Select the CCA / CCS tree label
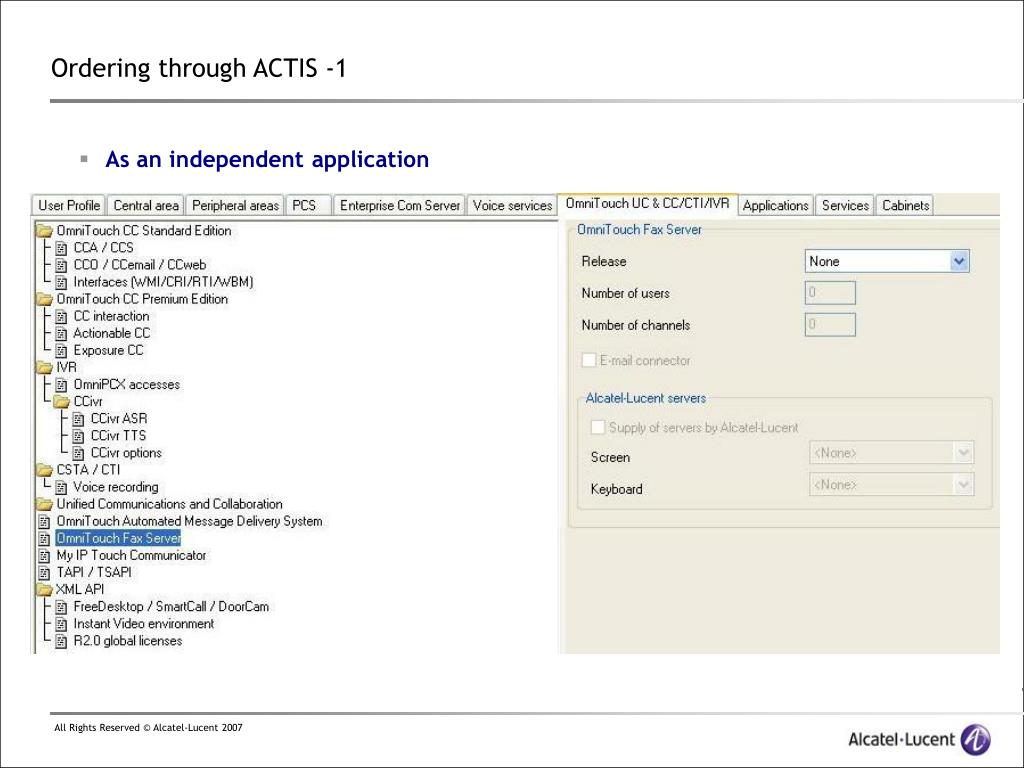The height and width of the screenshot is (768, 1024). [x=103, y=248]
